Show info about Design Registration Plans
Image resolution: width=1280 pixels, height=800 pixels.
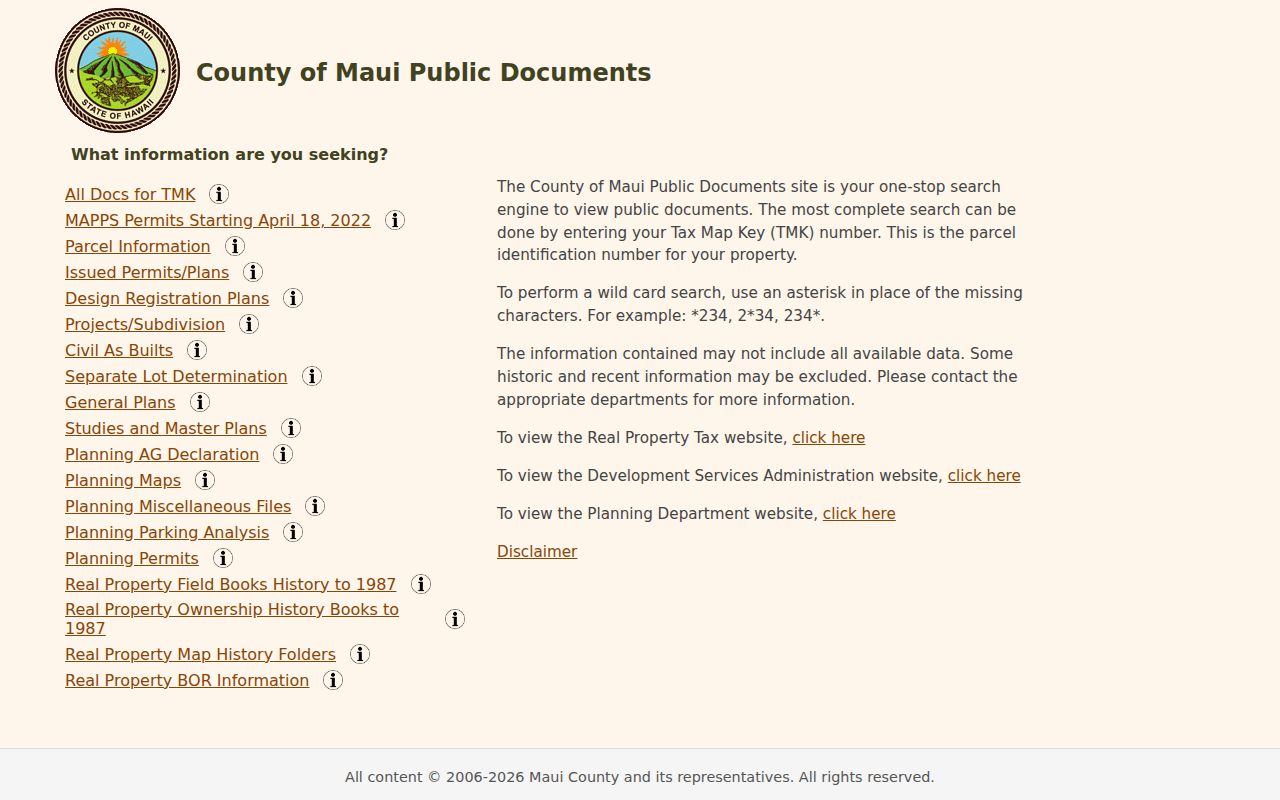(x=293, y=298)
